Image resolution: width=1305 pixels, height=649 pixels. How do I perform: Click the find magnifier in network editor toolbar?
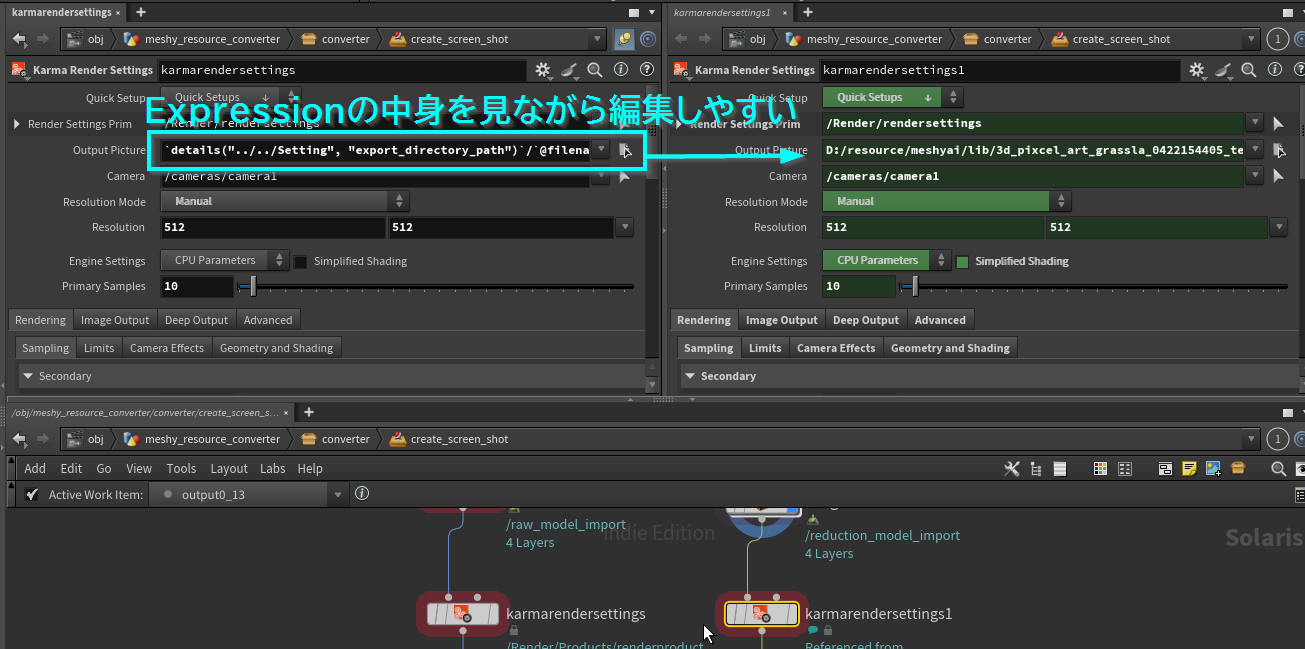pyautogui.click(x=1278, y=468)
